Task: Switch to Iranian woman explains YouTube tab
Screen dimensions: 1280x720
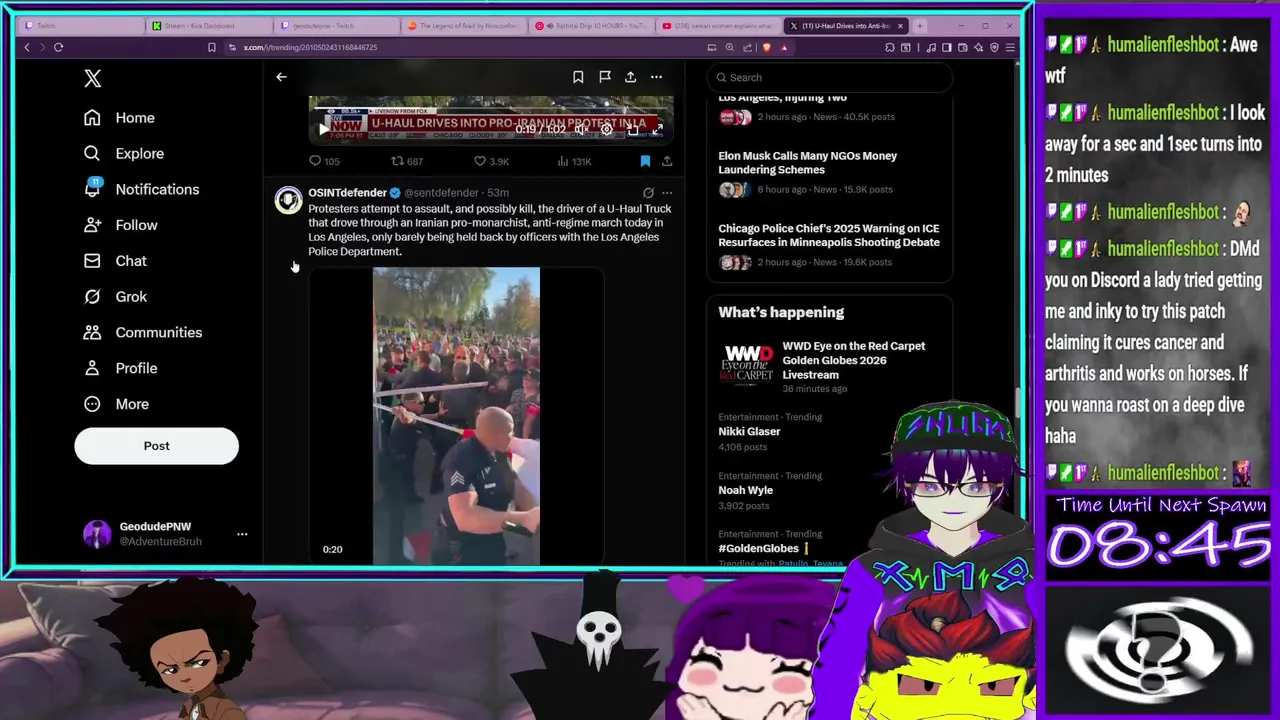Action: coord(718,26)
